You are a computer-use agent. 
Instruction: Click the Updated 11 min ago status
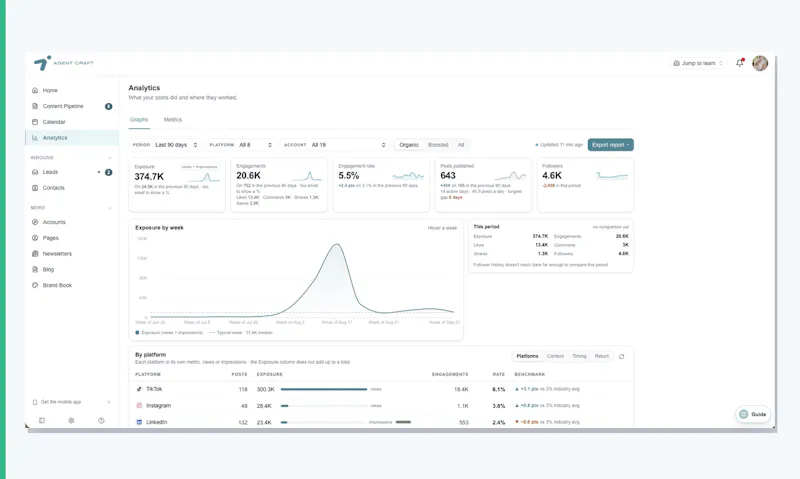point(559,145)
